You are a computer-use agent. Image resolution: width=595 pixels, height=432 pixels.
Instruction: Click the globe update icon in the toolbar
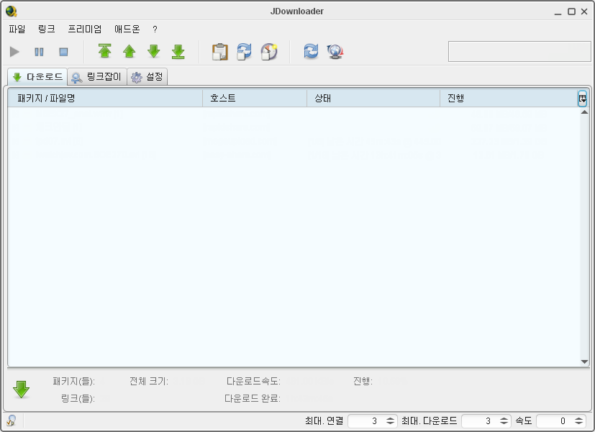pyautogui.click(x=335, y=52)
